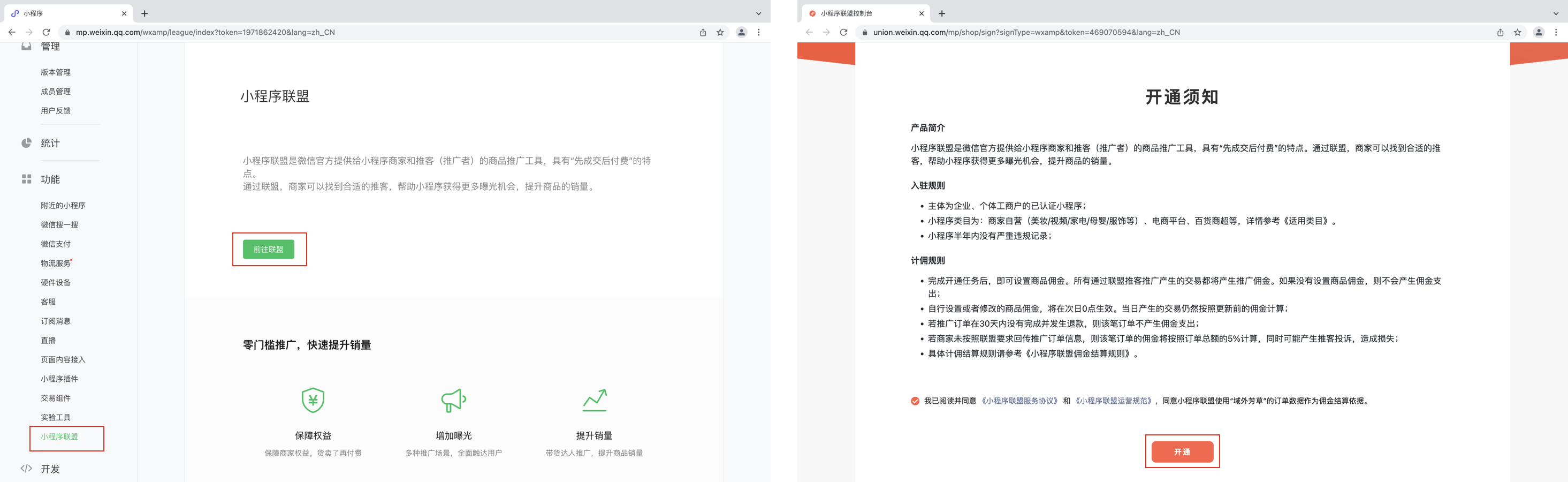Open 订阅消息 in the sidebar
This screenshot has width=1568, height=482.
(x=56, y=321)
